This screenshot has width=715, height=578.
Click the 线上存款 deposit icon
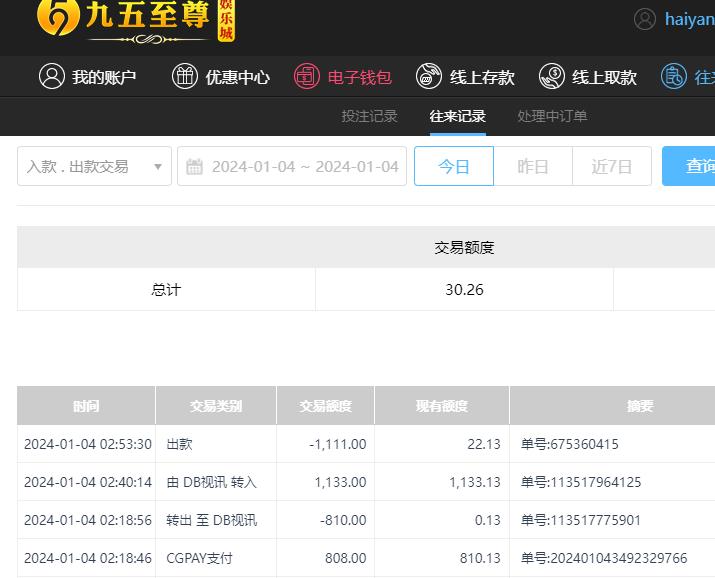pos(429,77)
